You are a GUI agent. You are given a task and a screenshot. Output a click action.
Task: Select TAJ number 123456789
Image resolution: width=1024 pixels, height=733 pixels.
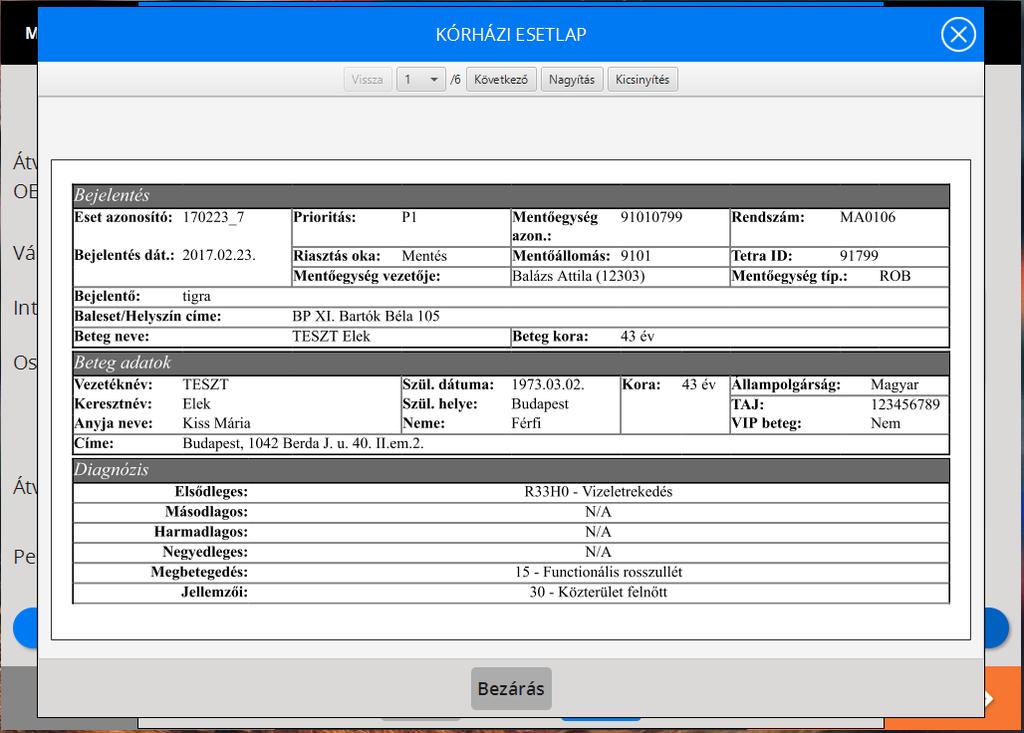[x=905, y=404]
